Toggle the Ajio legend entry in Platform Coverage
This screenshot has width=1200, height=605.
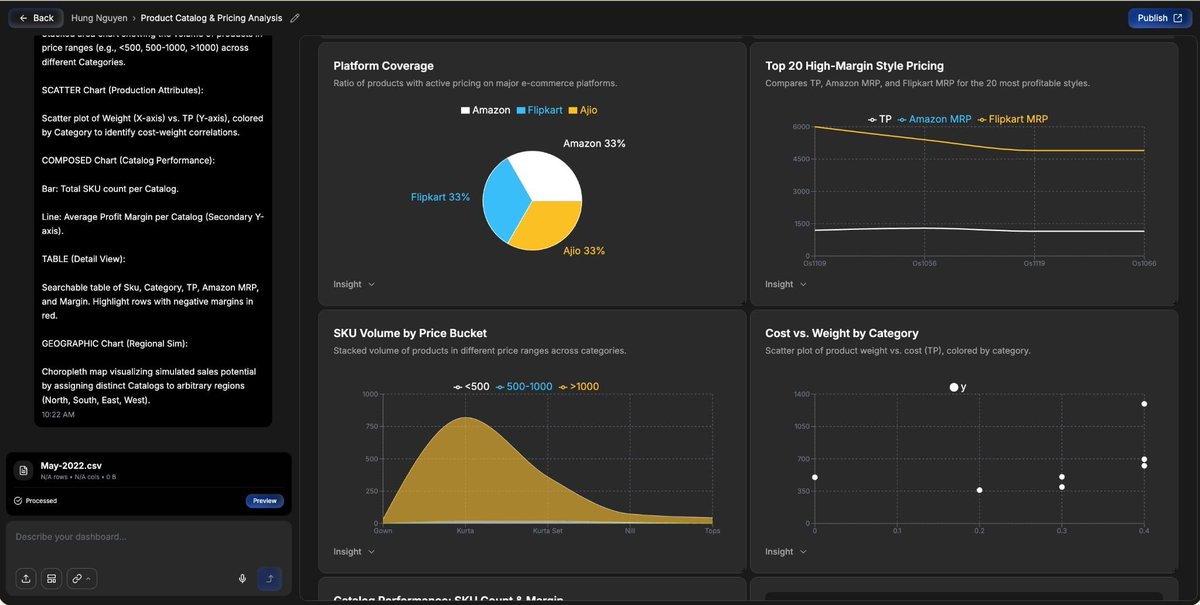coord(583,110)
